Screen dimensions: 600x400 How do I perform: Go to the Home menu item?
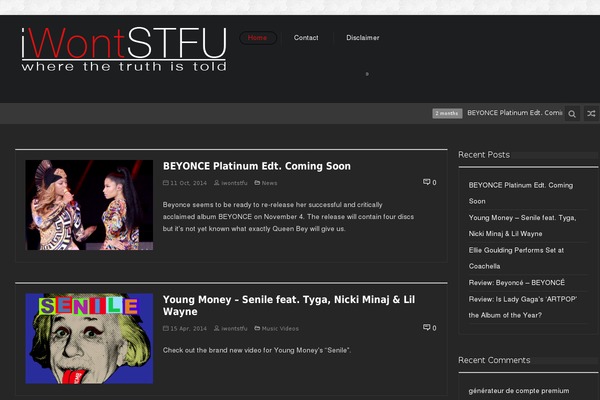[258, 38]
